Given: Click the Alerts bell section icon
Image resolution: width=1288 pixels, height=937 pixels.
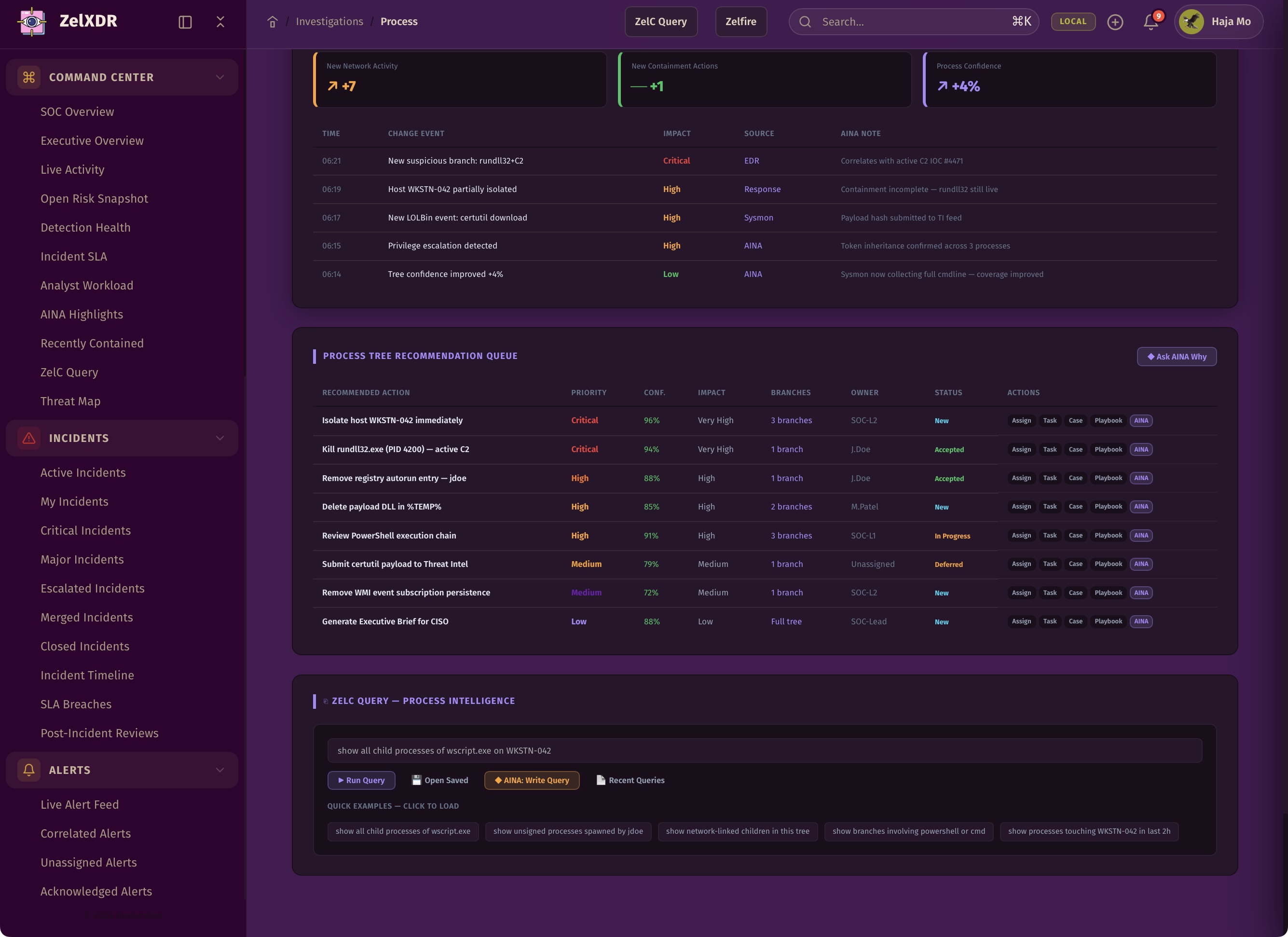Looking at the screenshot, I should coord(28,770).
